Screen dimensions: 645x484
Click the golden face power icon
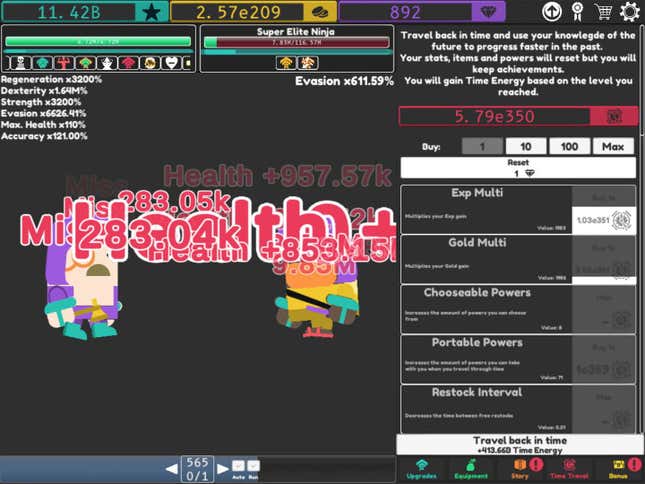(x=150, y=63)
